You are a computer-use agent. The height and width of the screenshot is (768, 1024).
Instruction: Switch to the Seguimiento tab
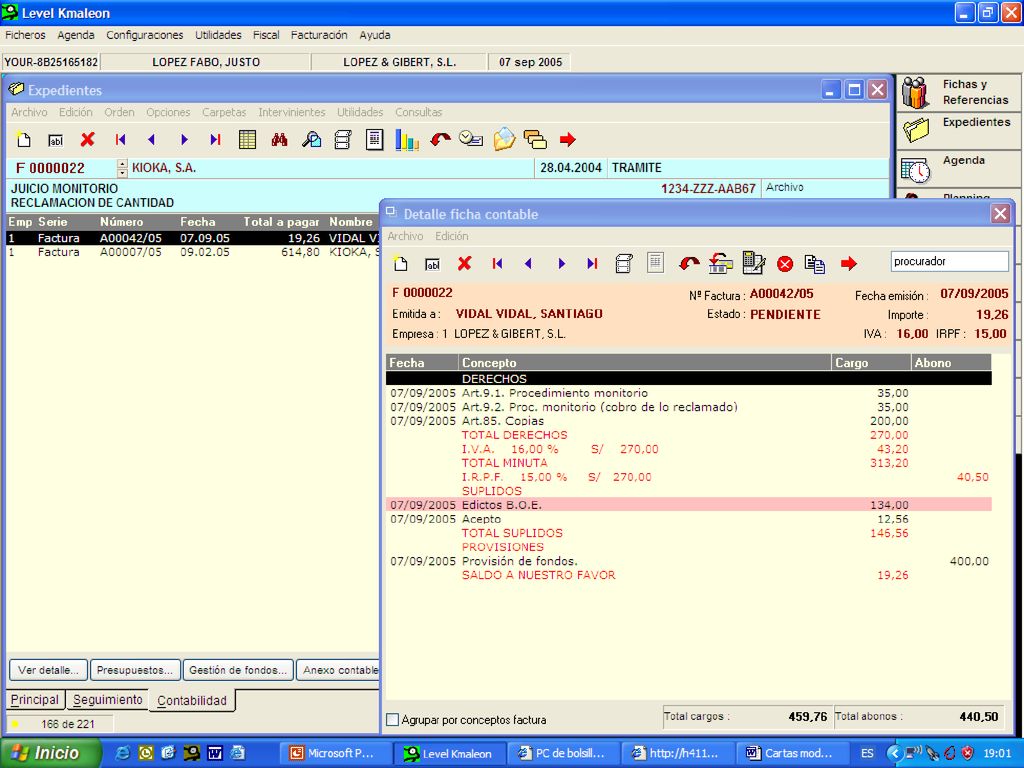pos(108,700)
